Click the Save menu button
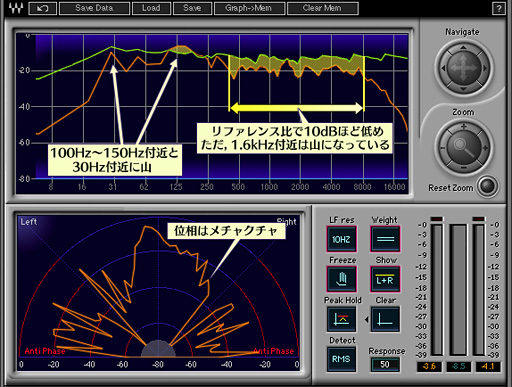The image size is (512, 387). tap(192, 8)
